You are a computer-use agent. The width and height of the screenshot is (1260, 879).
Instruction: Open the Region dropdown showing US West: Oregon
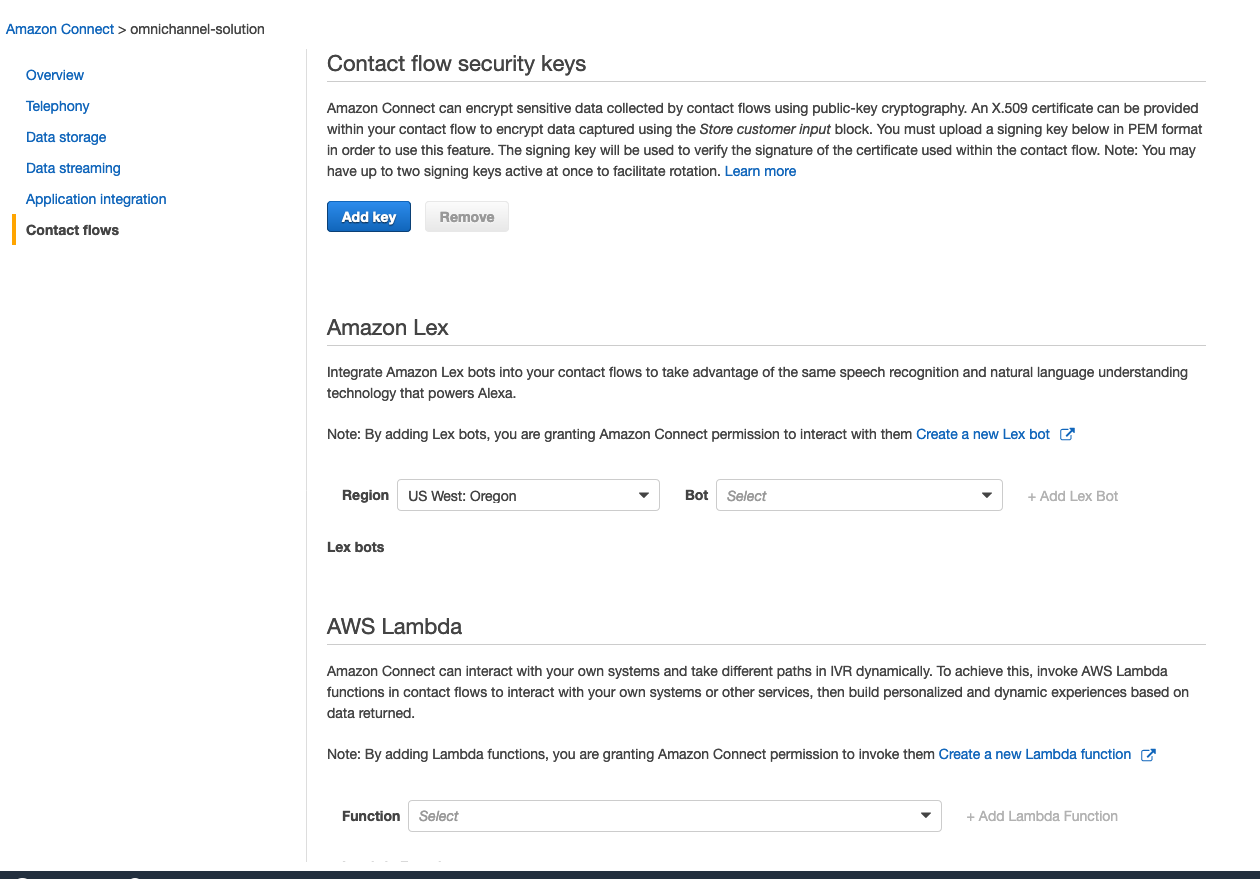pyautogui.click(x=528, y=495)
